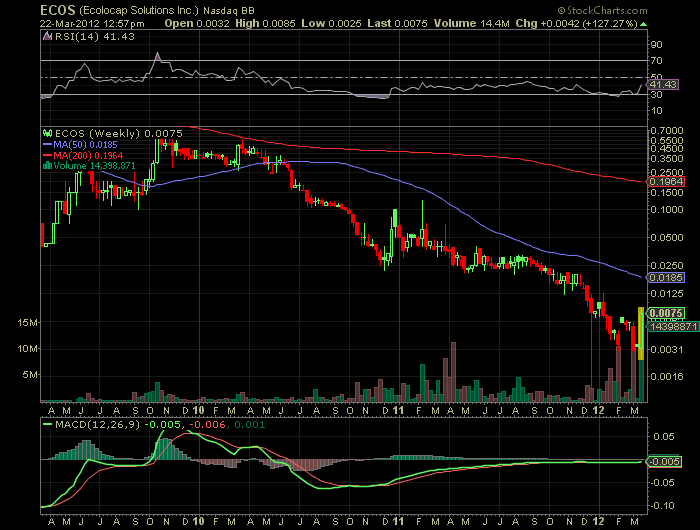Click the yellow 0.0075 last price tag
Image resolution: width=700 pixels, height=530 pixels.
(664, 313)
